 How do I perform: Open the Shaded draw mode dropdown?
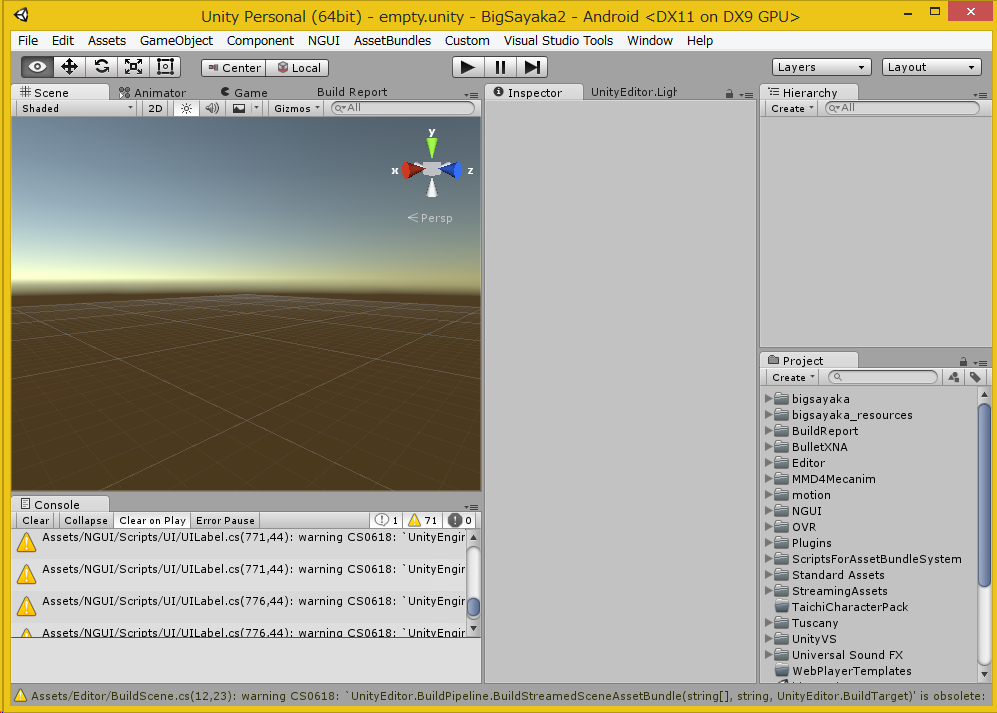coord(77,108)
